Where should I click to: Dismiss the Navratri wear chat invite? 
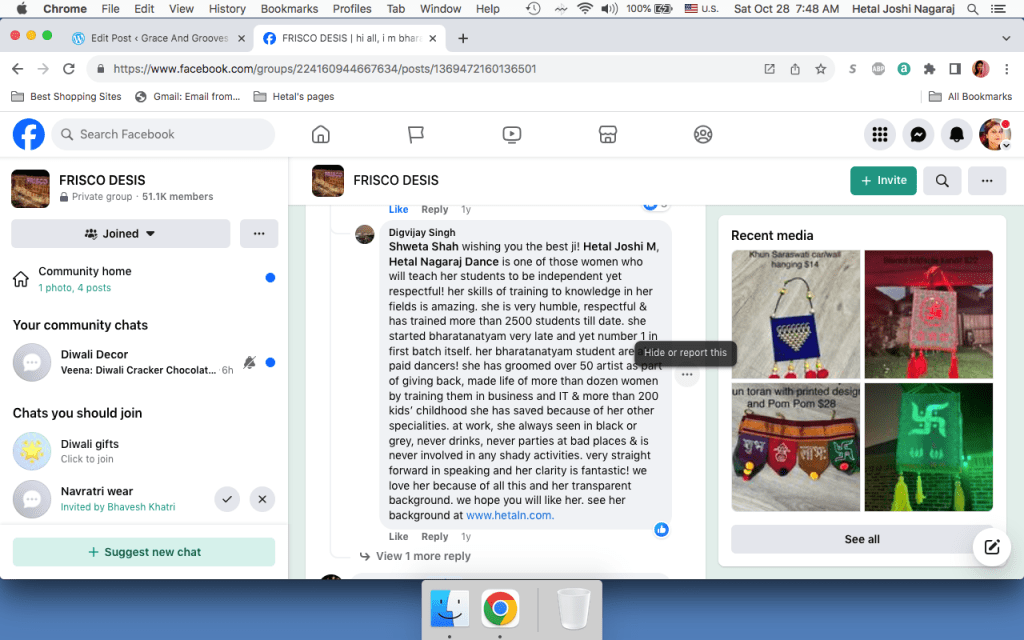[262, 498]
